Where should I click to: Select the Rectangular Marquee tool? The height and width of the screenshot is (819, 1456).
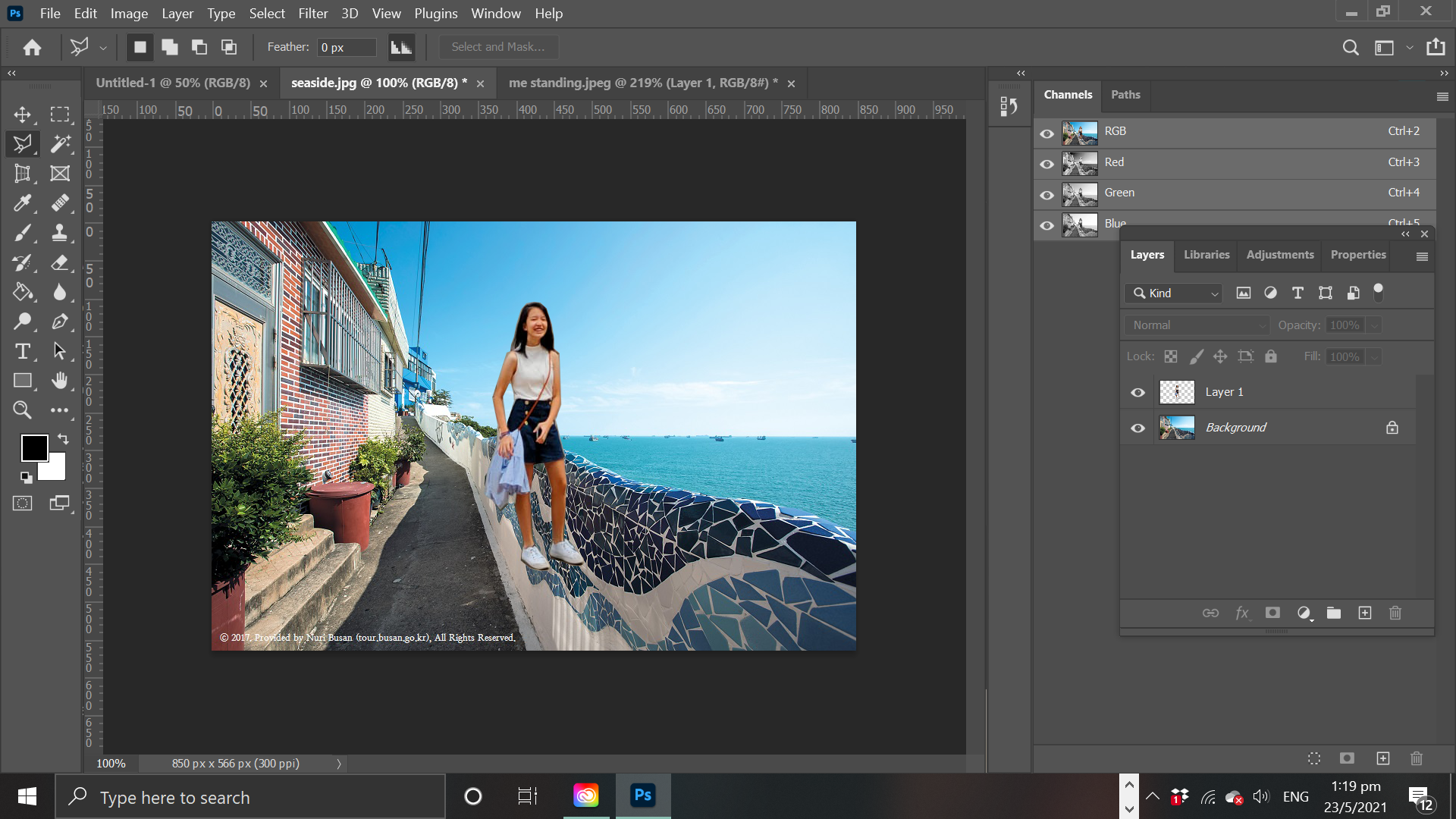[60, 115]
